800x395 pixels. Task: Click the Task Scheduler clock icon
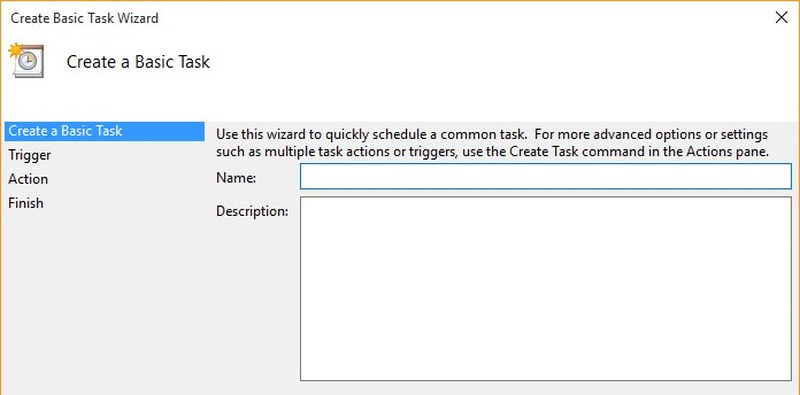coord(27,61)
